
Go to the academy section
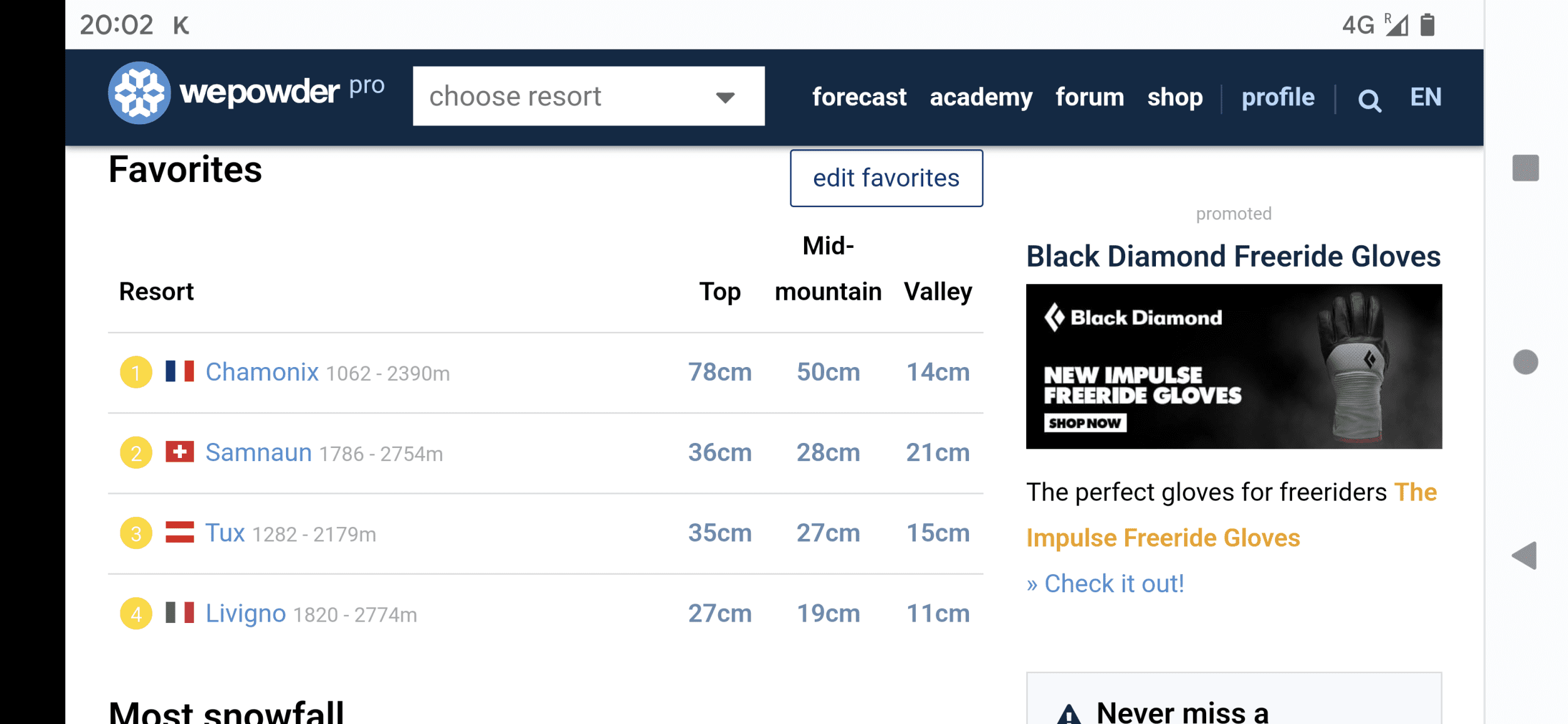point(981,97)
